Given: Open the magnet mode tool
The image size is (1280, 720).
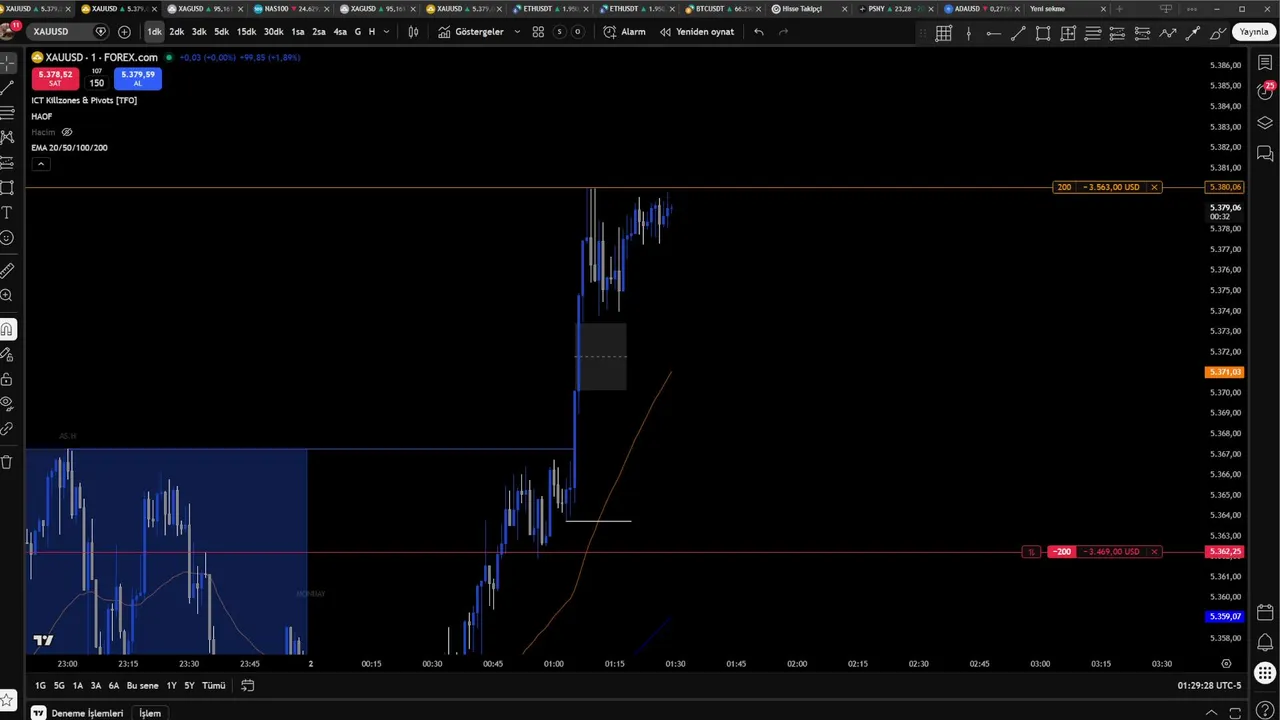Looking at the screenshot, I should point(6,329).
